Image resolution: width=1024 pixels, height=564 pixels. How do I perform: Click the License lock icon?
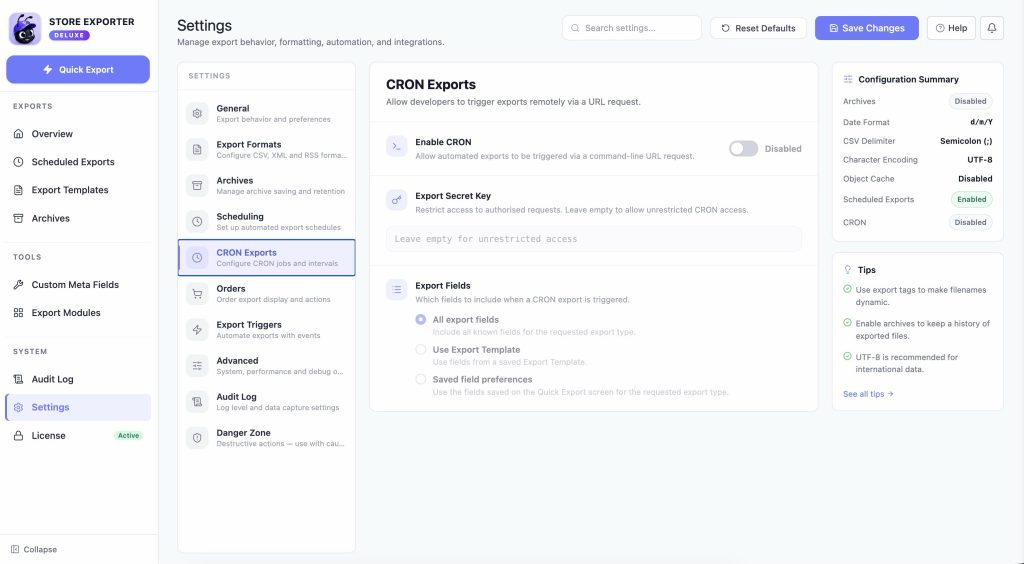click(x=18, y=435)
